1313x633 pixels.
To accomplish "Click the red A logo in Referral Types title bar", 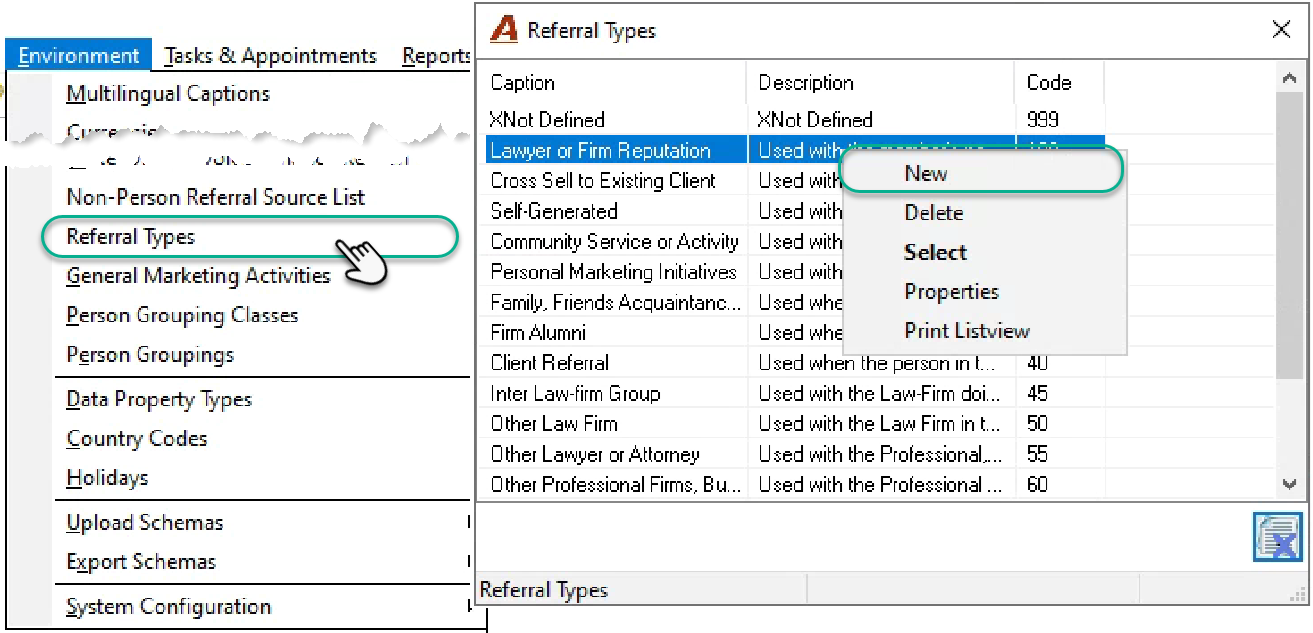I will tap(504, 30).
